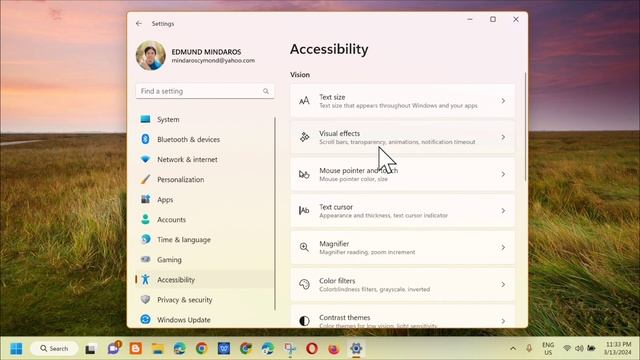The width and height of the screenshot is (640, 360).
Task: Open the Gaming settings category
Action: tap(205, 259)
